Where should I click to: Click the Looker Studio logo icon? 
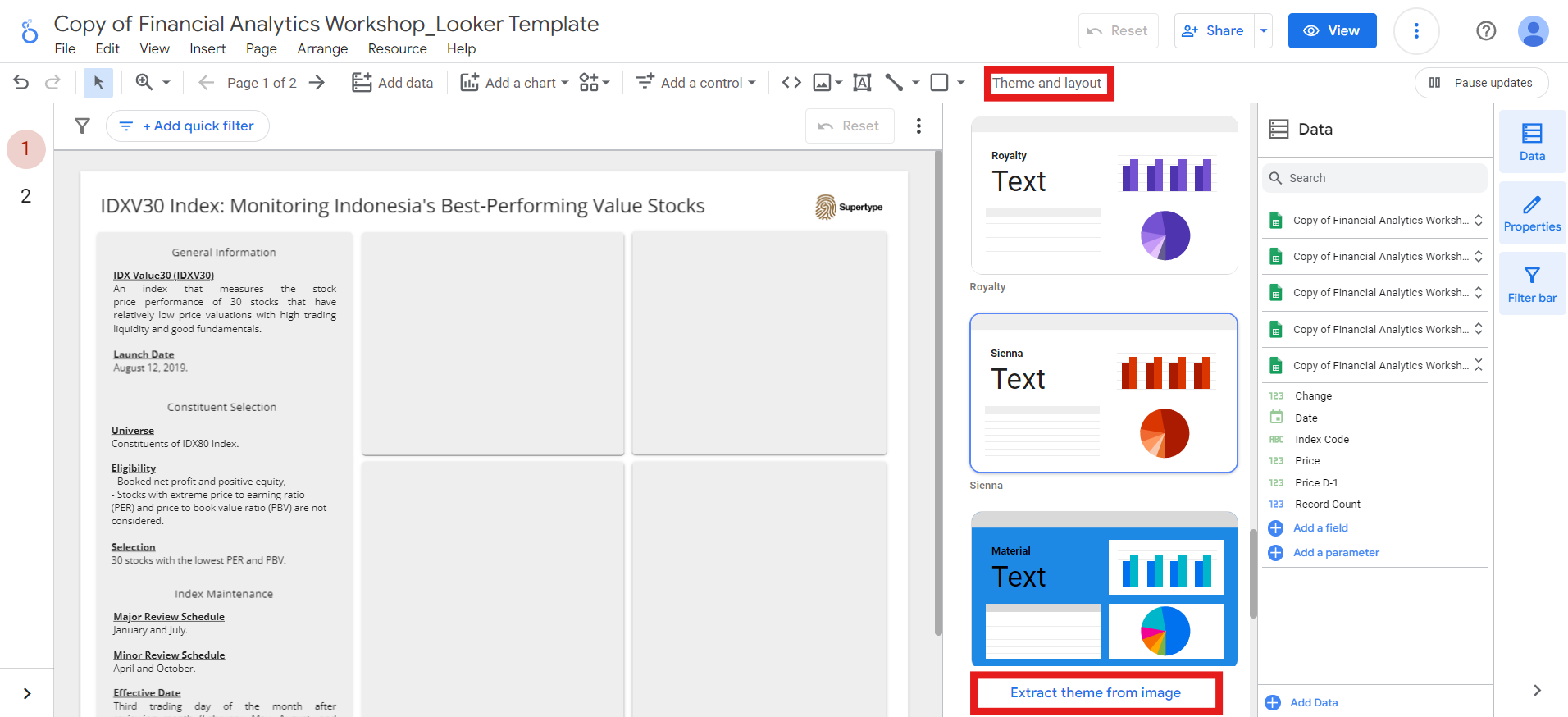[x=30, y=31]
